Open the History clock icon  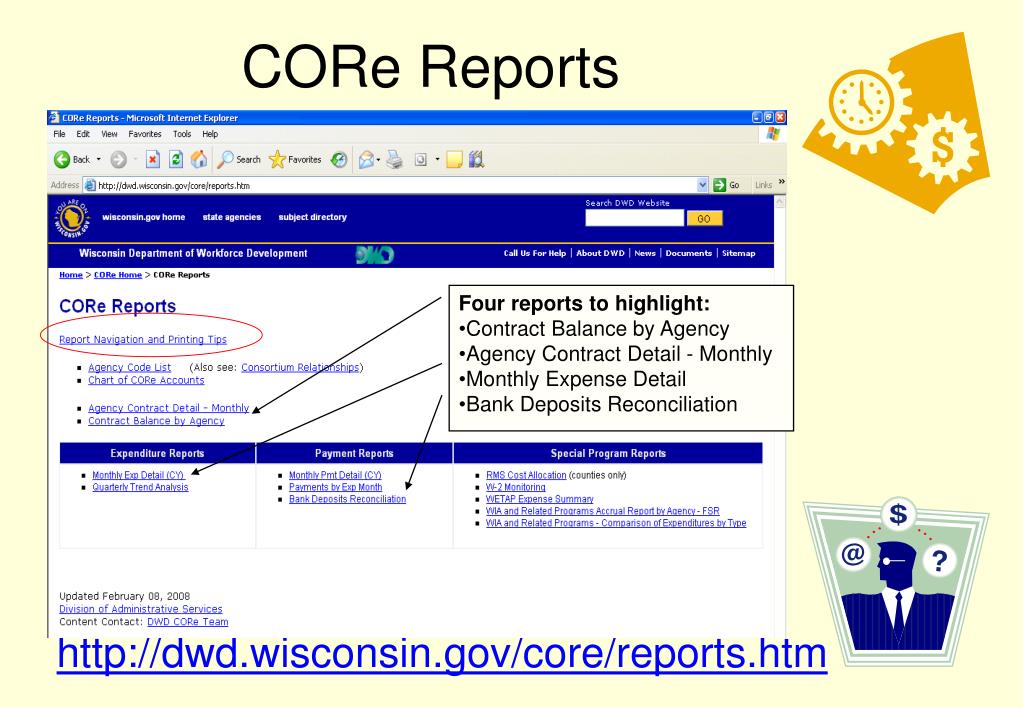tap(339, 159)
